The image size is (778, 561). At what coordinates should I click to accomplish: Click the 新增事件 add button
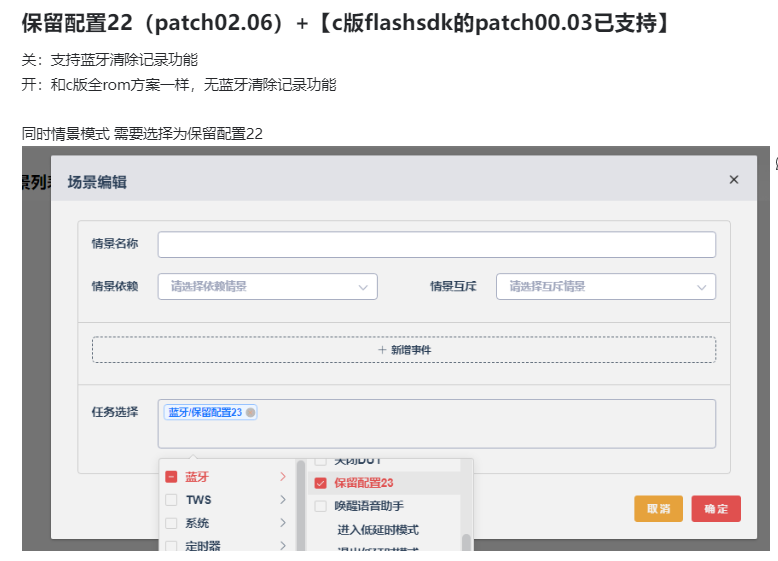[404, 350]
